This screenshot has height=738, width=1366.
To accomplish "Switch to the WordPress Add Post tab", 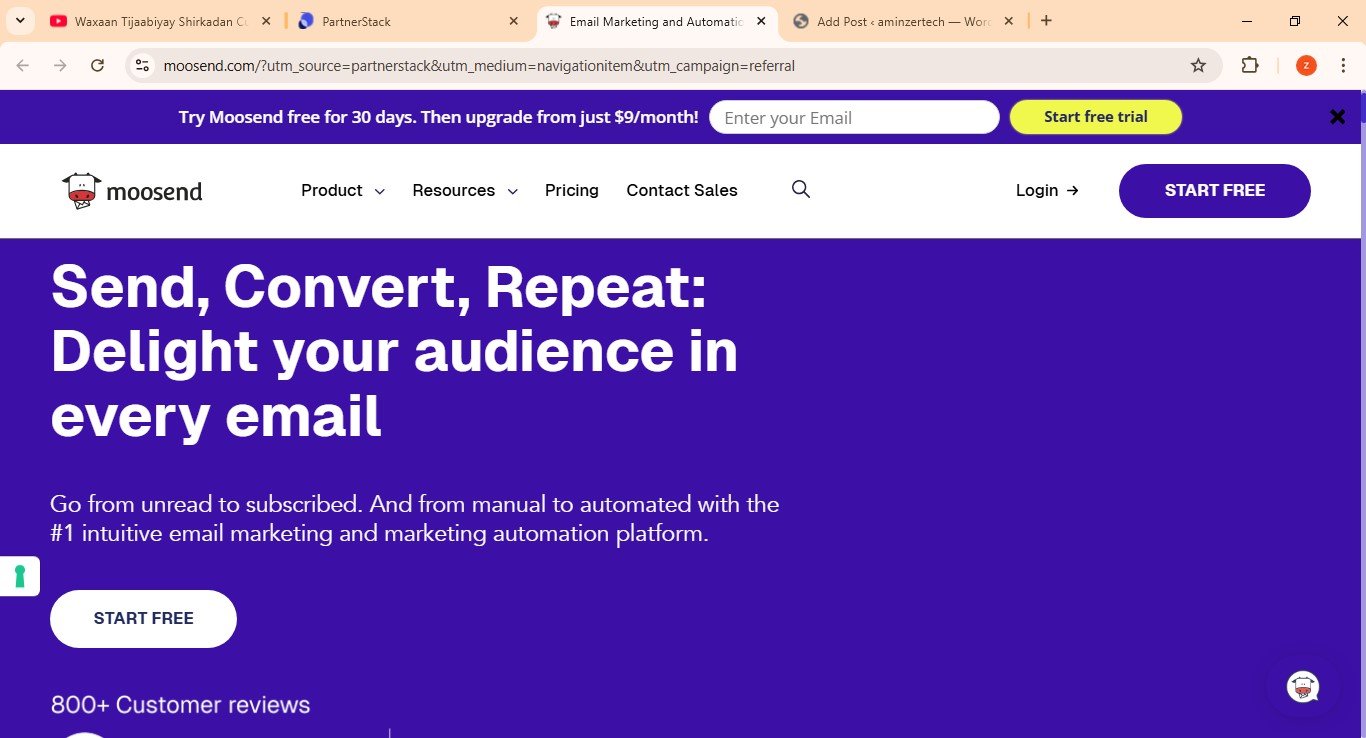I will 895,20.
